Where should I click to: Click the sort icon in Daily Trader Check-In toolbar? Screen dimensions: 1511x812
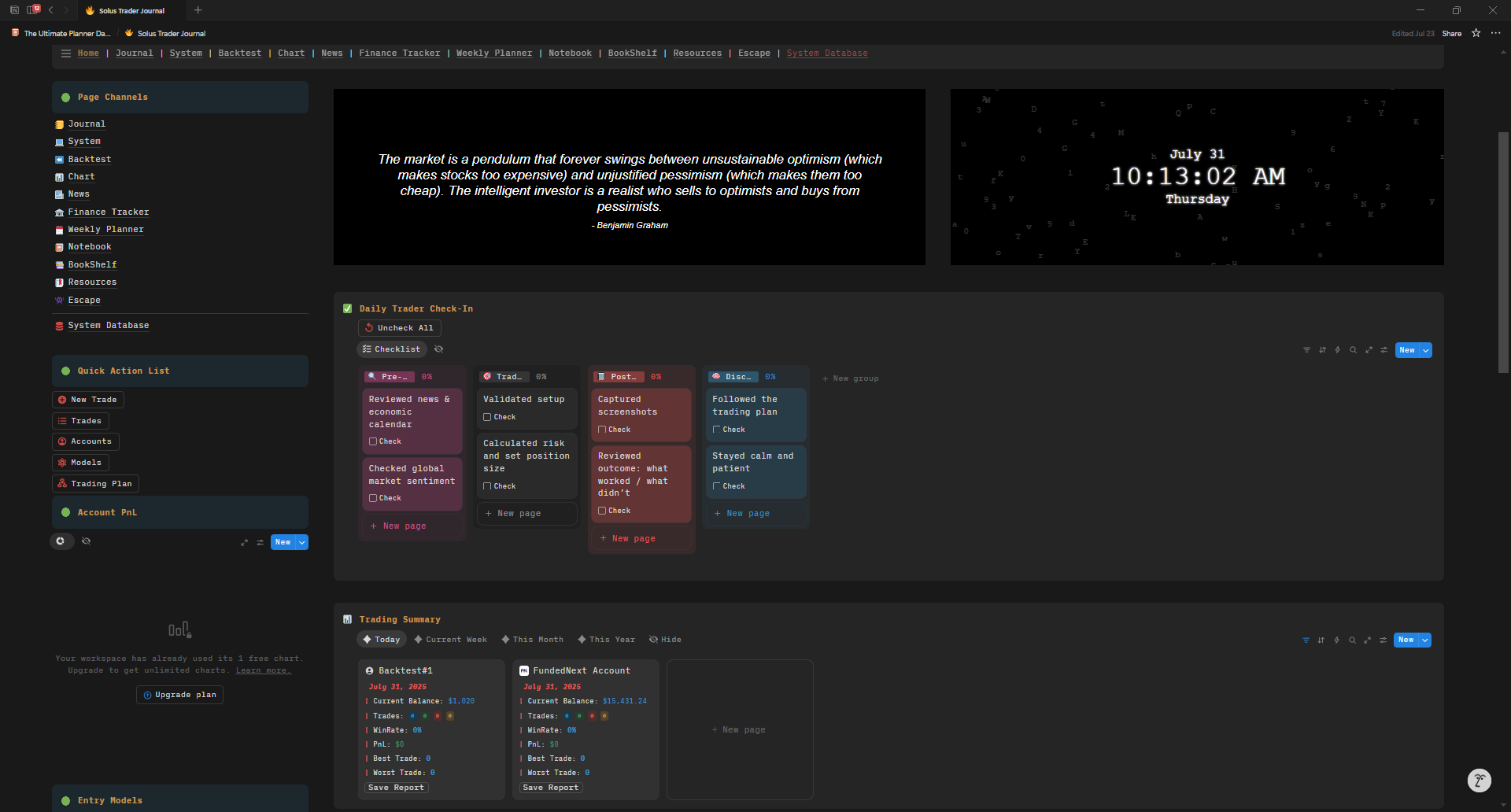1322,350
